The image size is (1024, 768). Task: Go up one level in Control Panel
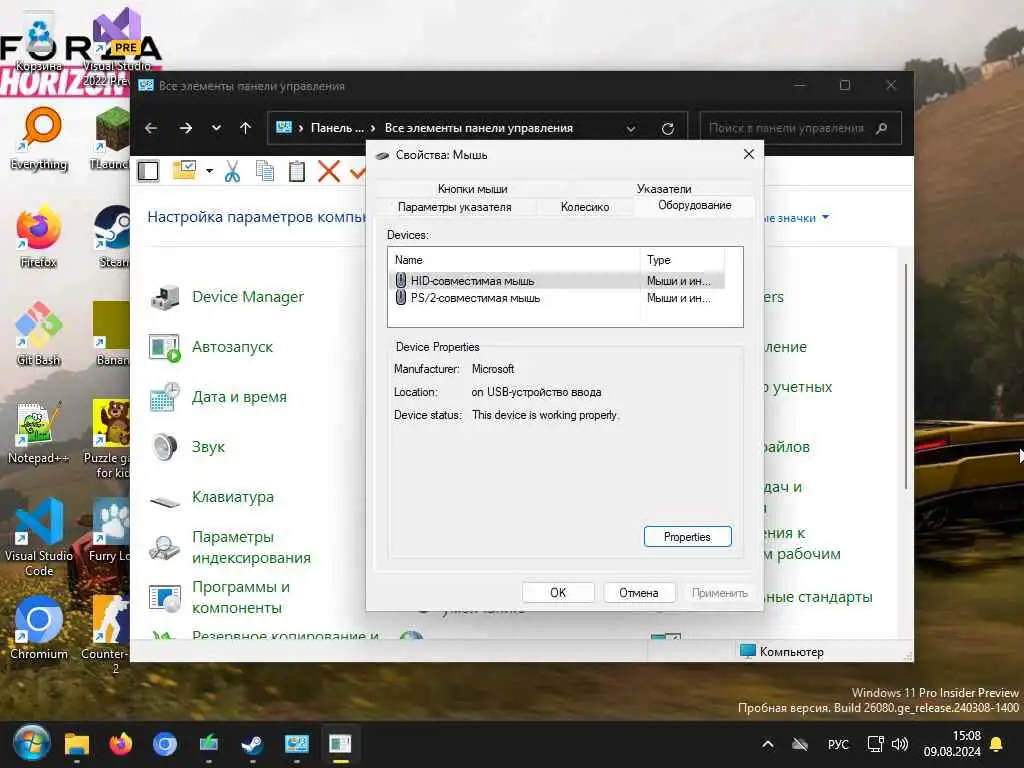click(x=245, y=128)
